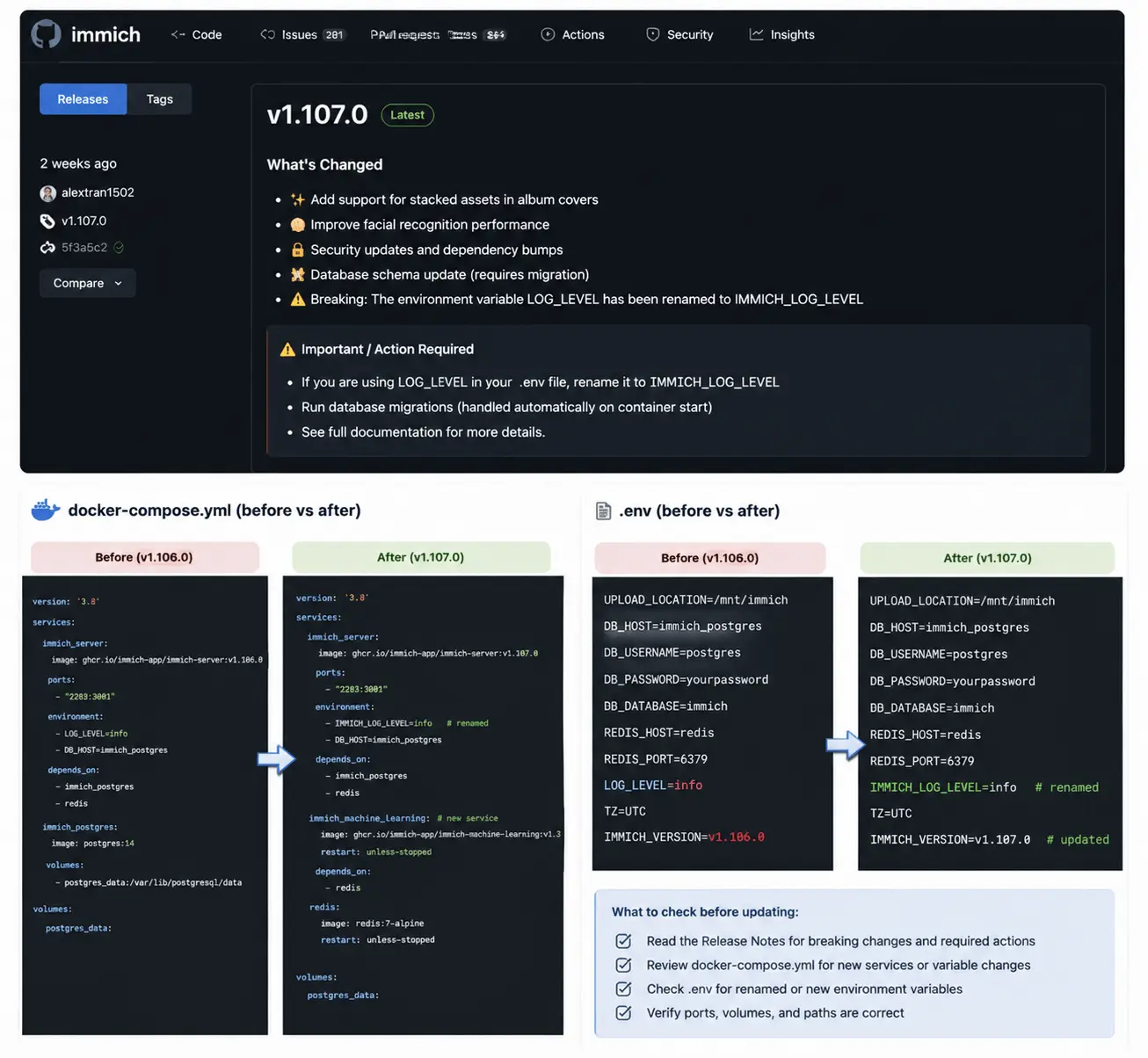This screenshot has height=1058, width=1148.
Task: Click the commit icon beside 5f3a5c2
Action: coord(47,248)
